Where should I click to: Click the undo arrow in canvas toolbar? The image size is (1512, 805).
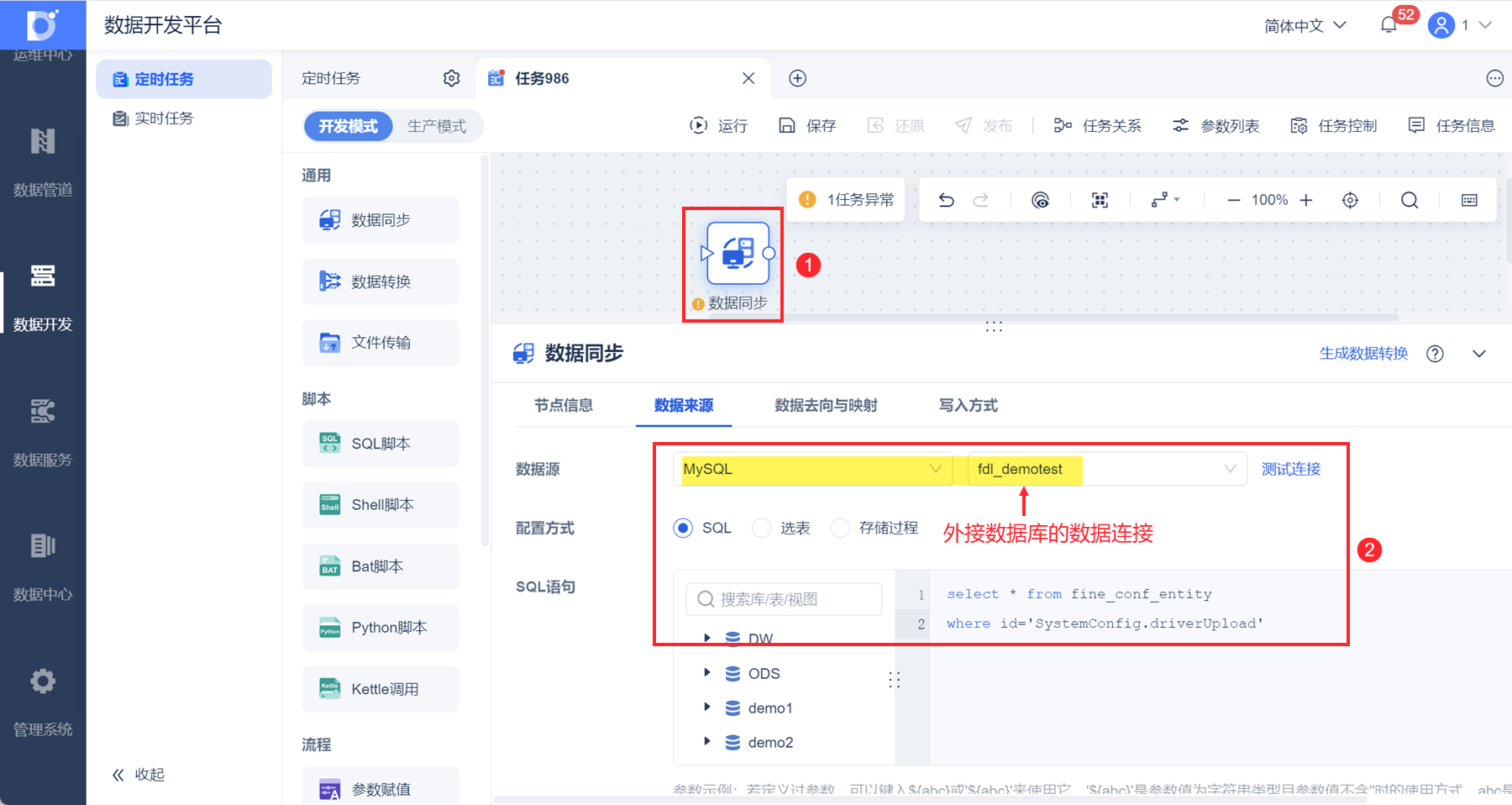tap(946, 200)
